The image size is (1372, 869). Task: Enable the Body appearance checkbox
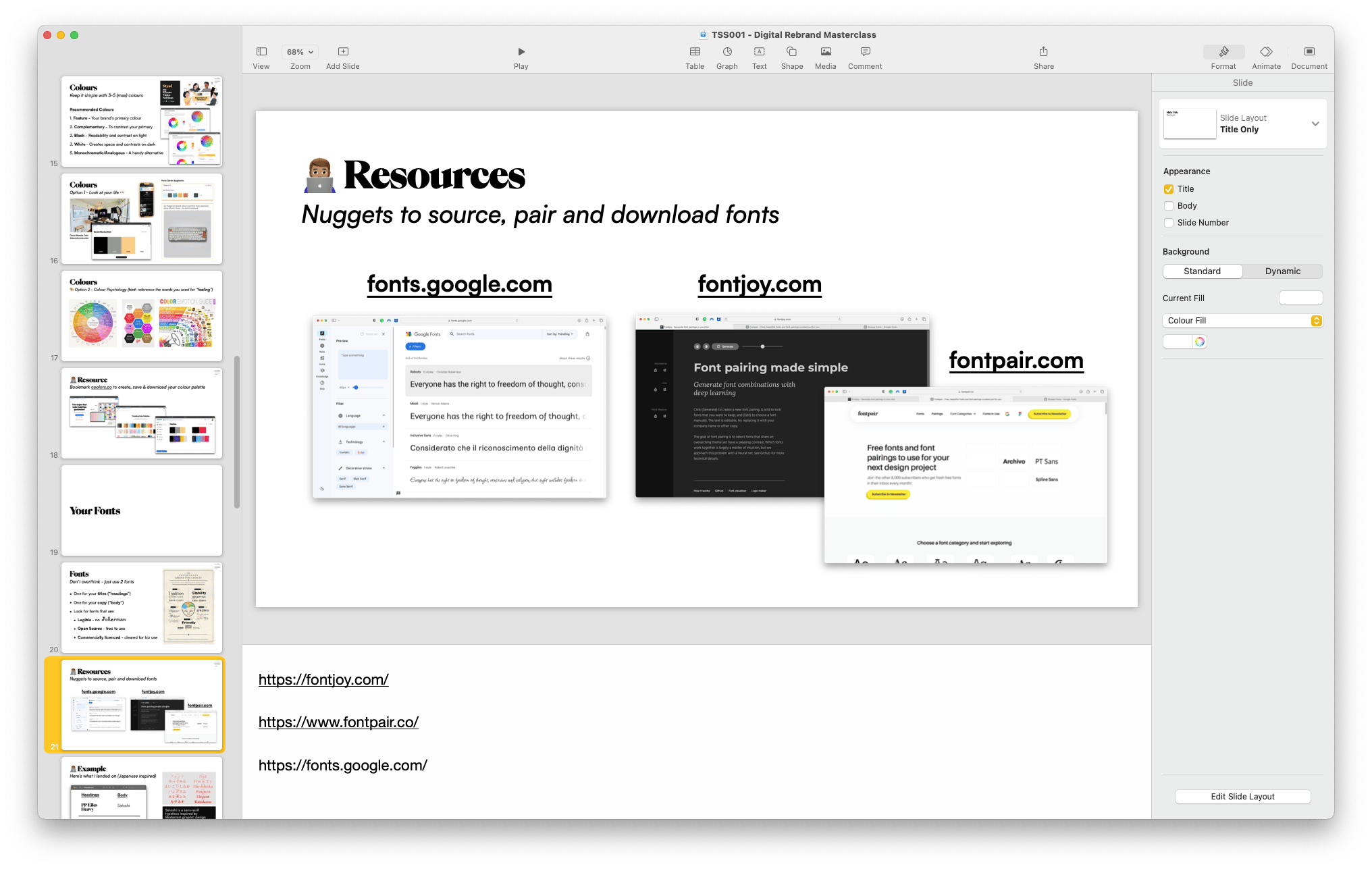(x=1169, y=206)
